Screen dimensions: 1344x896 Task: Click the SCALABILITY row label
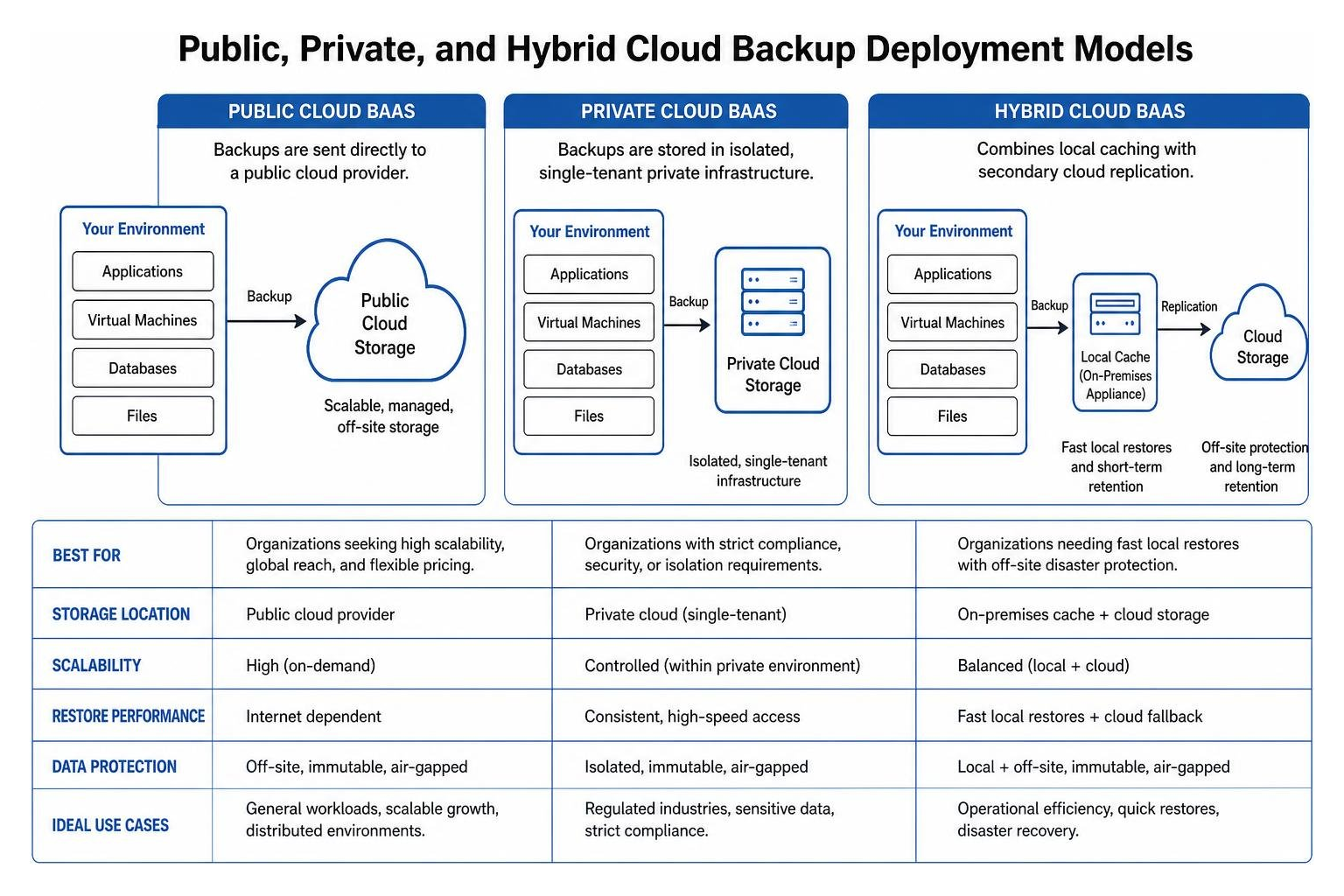(x=96, y=665)
